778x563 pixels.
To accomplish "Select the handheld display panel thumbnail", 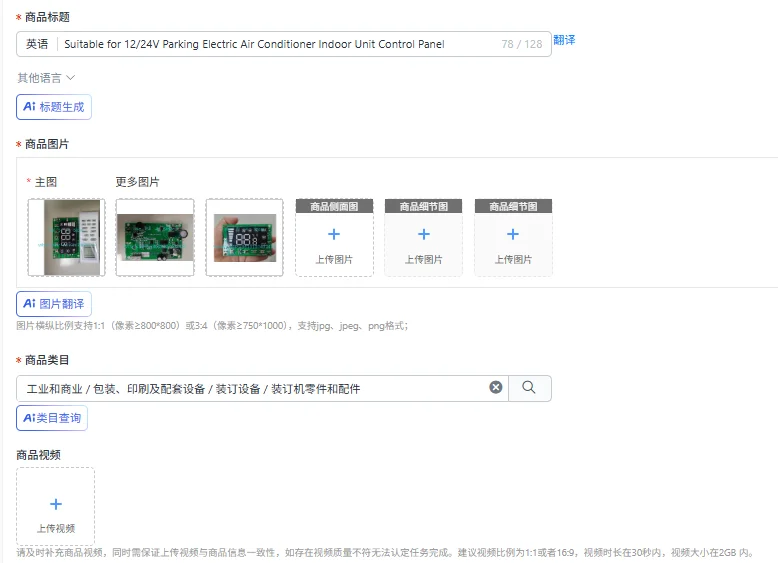I will [x=245, y=238].
